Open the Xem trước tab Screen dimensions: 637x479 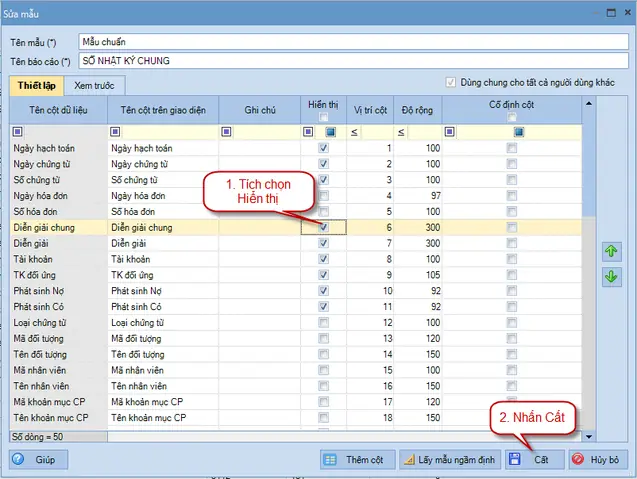click(94, 86)
